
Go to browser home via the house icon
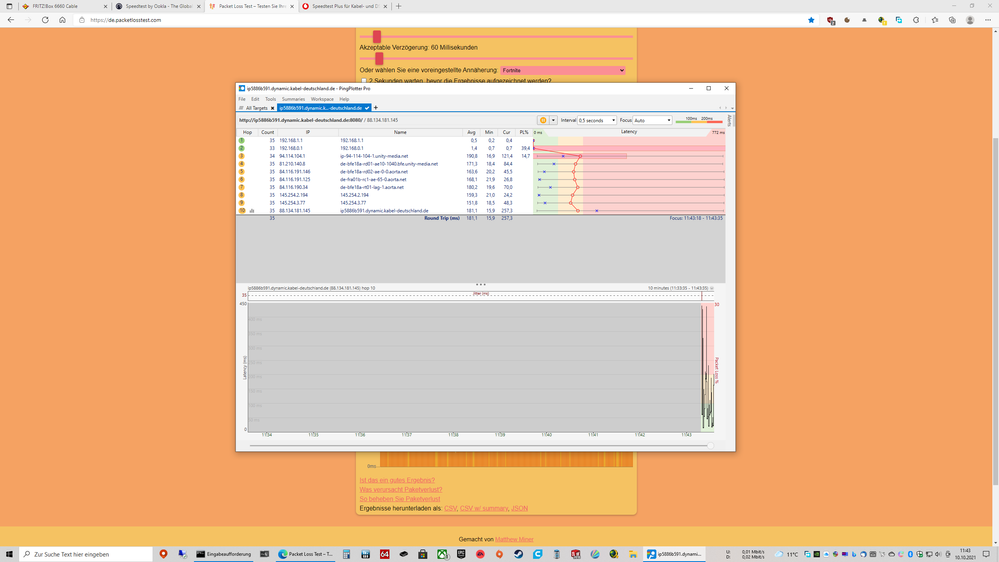pos(62,20)
